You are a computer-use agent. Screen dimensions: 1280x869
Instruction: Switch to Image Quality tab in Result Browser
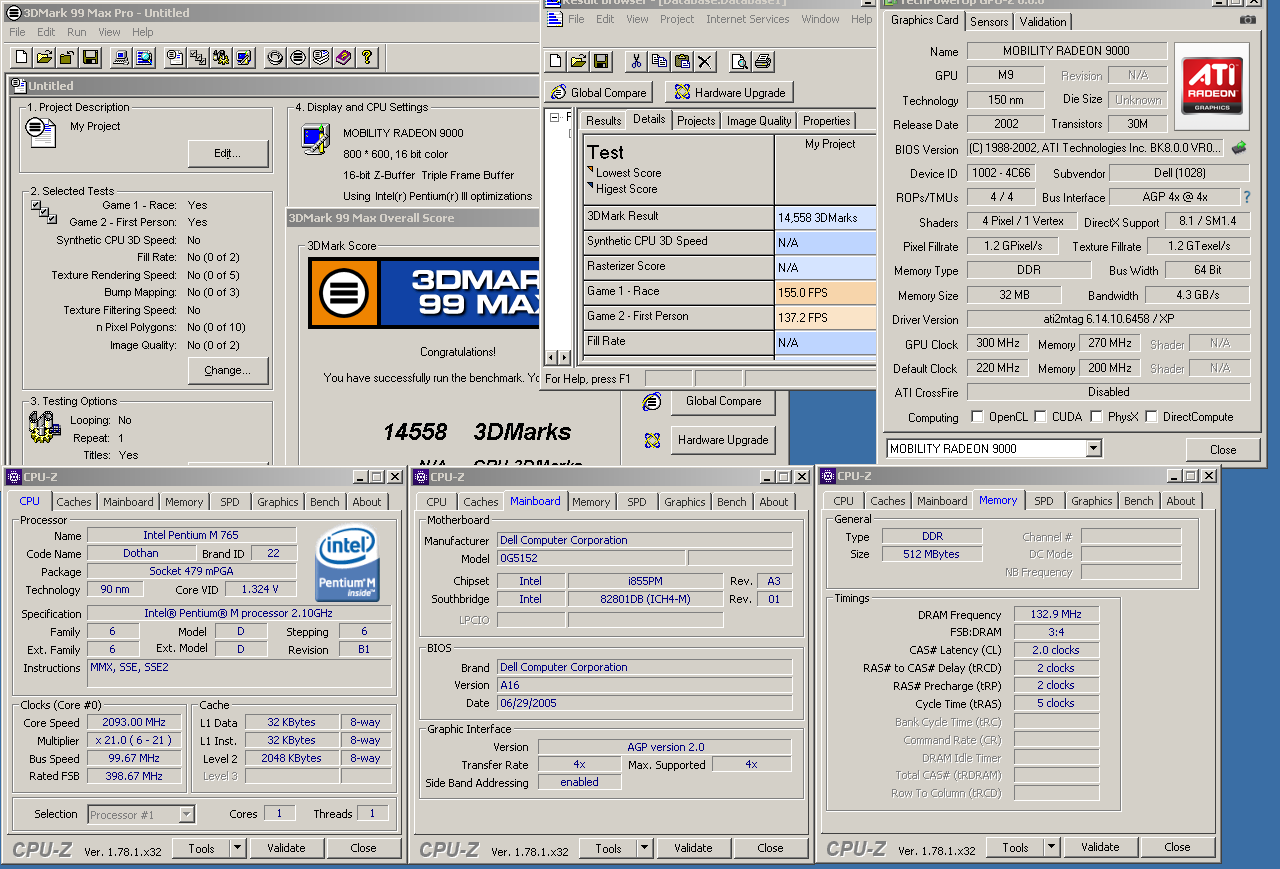pyautogui.click(x=759, y=120)
